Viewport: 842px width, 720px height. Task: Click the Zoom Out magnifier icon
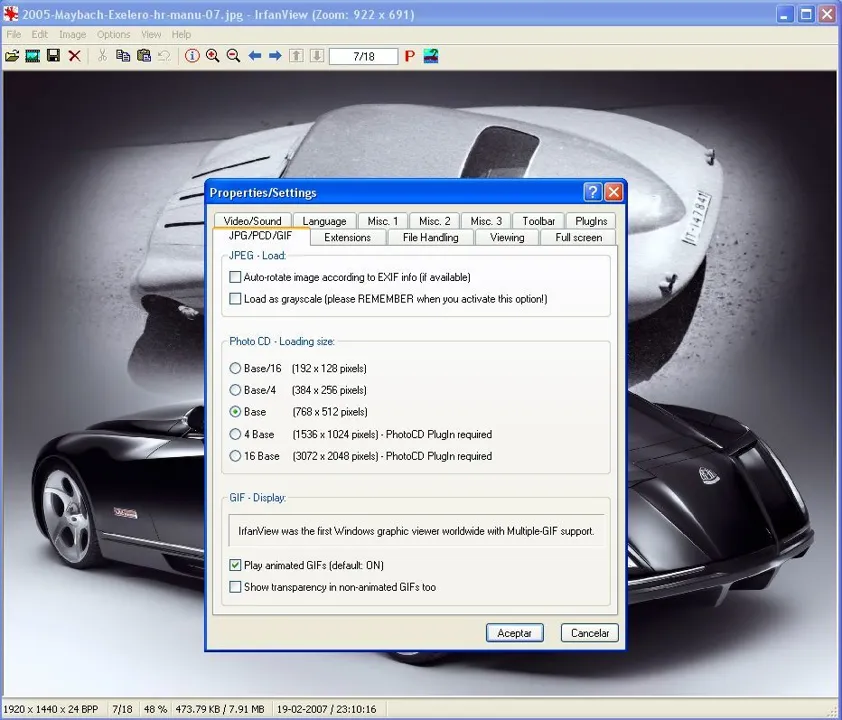[x=233, y=56]
